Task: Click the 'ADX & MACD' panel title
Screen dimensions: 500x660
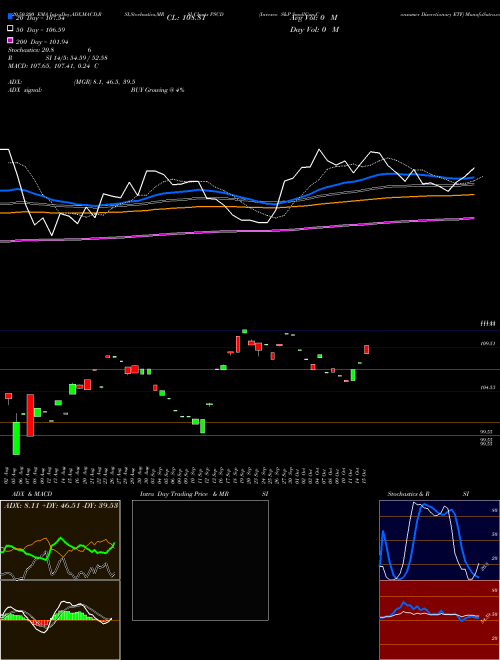Action: click(x=32, y=494)
